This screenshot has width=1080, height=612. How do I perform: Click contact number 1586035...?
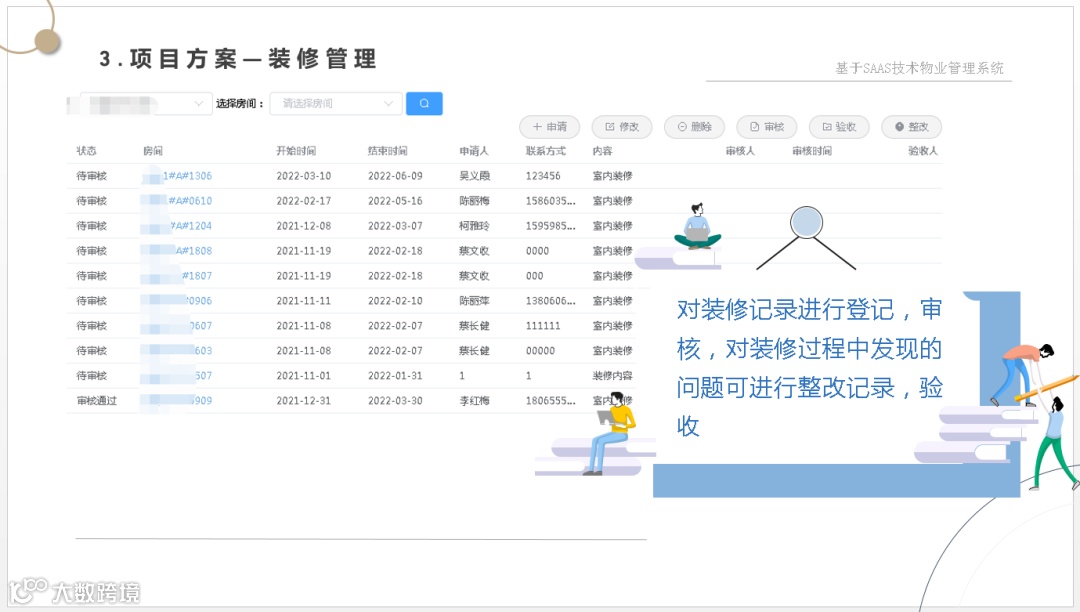point(550,201)
